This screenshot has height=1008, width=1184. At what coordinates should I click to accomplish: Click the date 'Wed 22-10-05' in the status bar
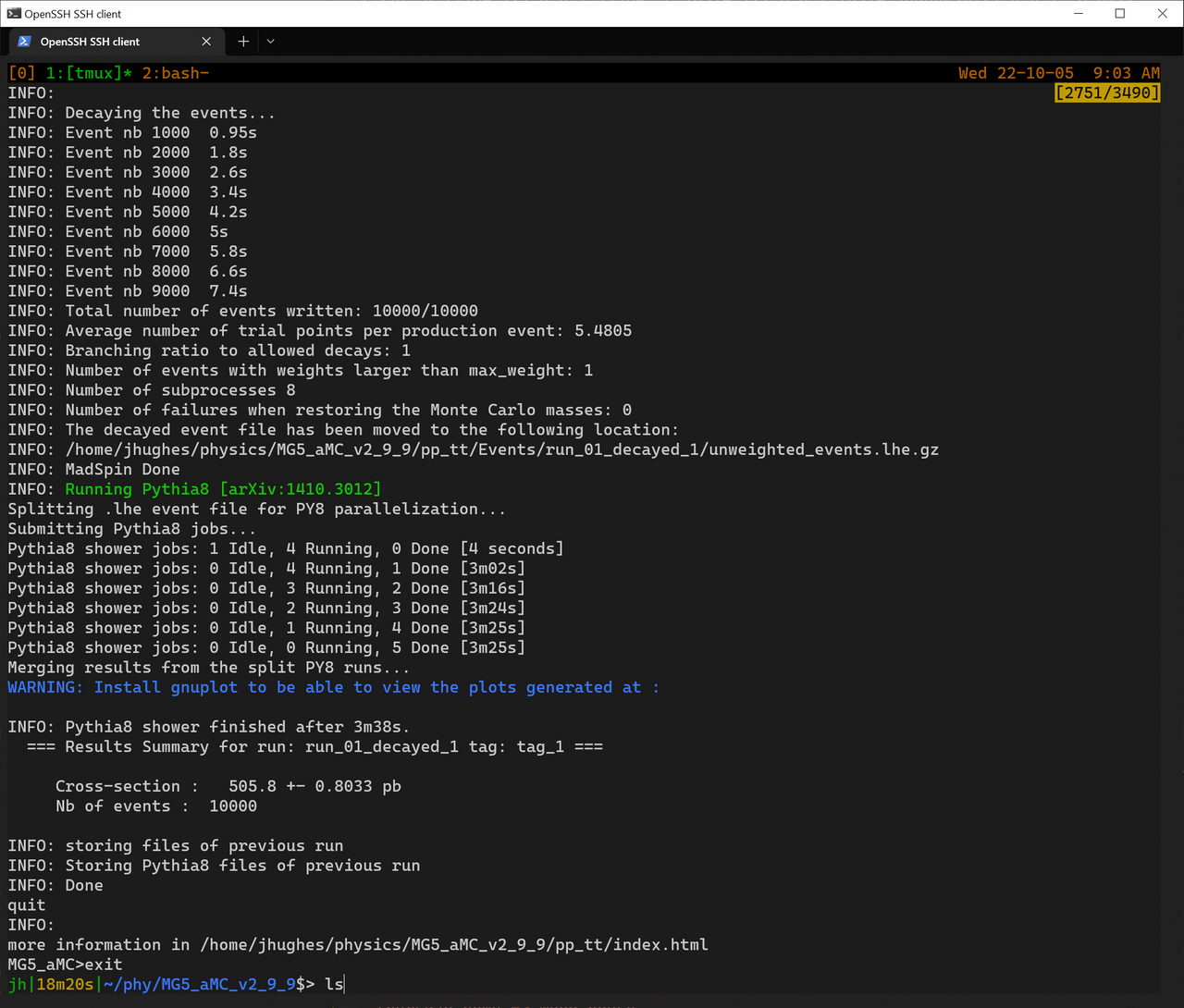tap(1016, 73)
